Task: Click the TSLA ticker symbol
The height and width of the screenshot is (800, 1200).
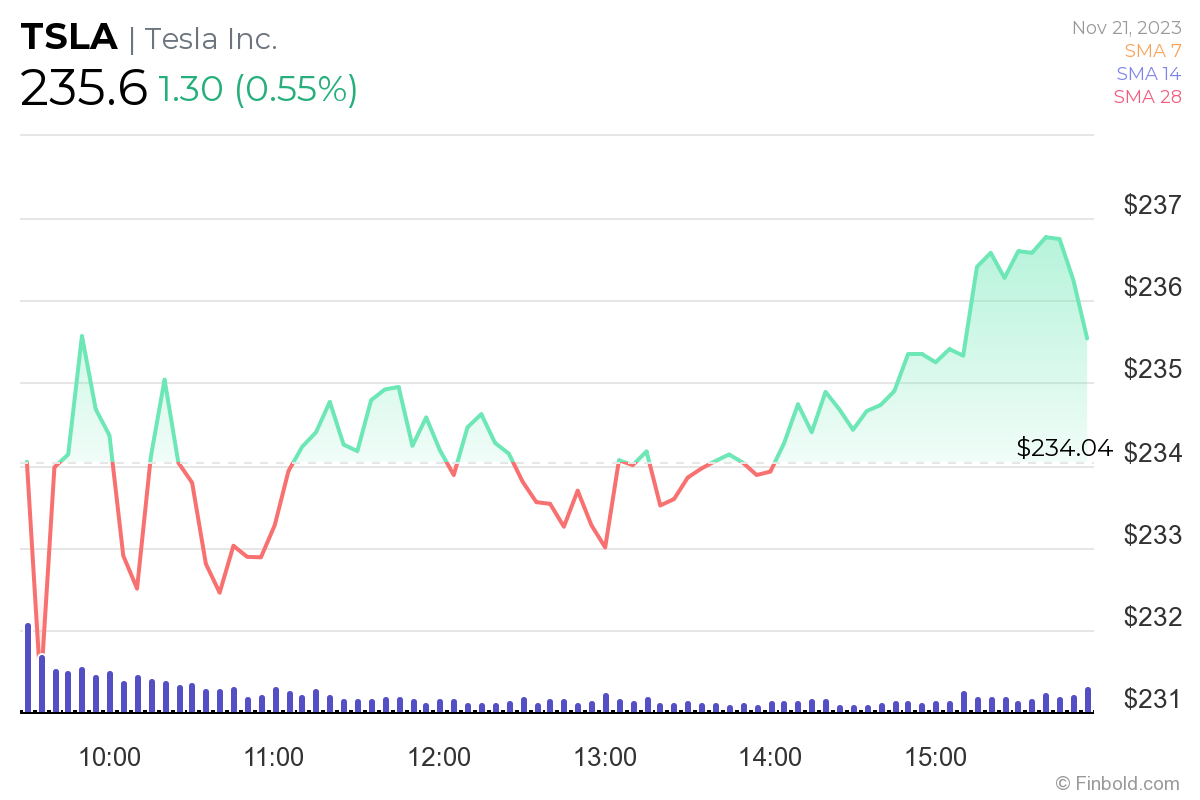Action: pos(69,38)
